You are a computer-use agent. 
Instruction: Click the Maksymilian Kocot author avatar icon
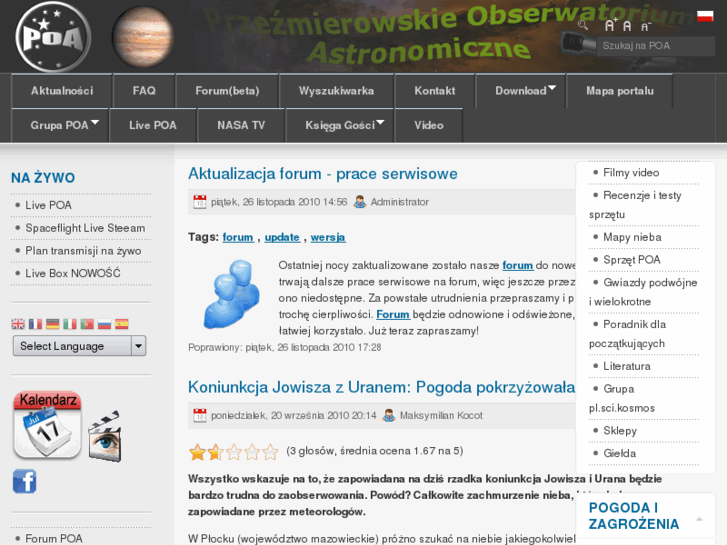pos(389,415)
